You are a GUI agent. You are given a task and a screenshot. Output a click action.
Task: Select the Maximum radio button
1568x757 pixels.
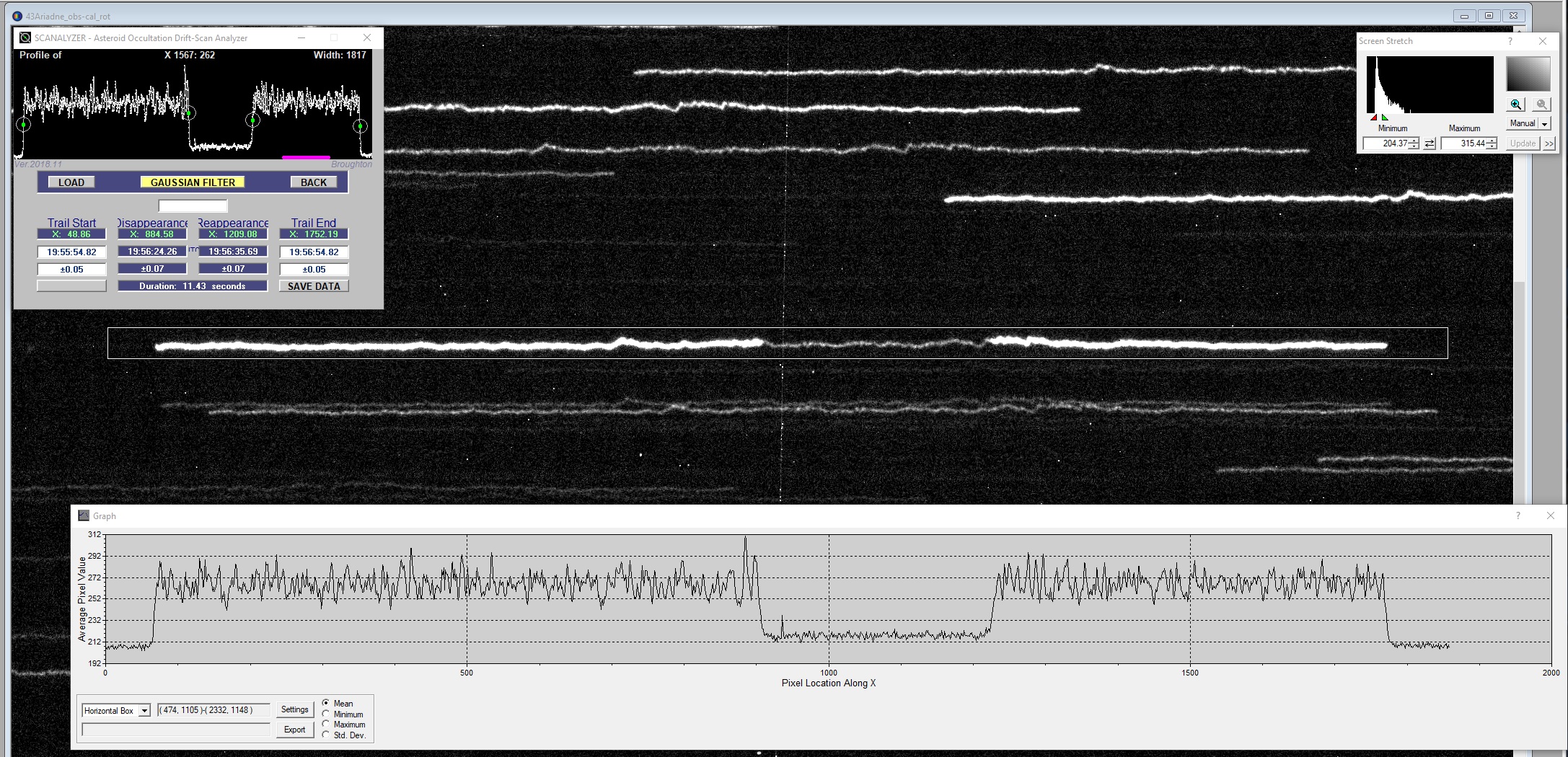(x=326, y=724)
